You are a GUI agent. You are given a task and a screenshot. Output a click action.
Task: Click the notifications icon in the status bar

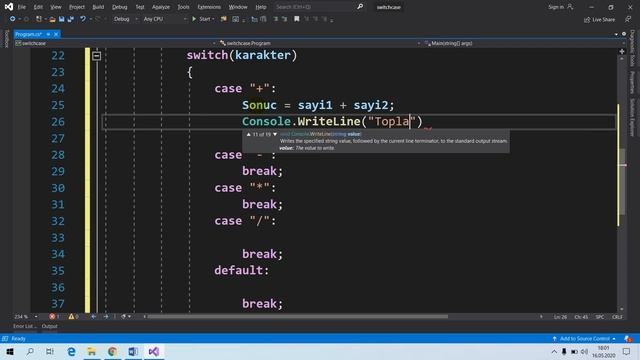pos(628,339)
